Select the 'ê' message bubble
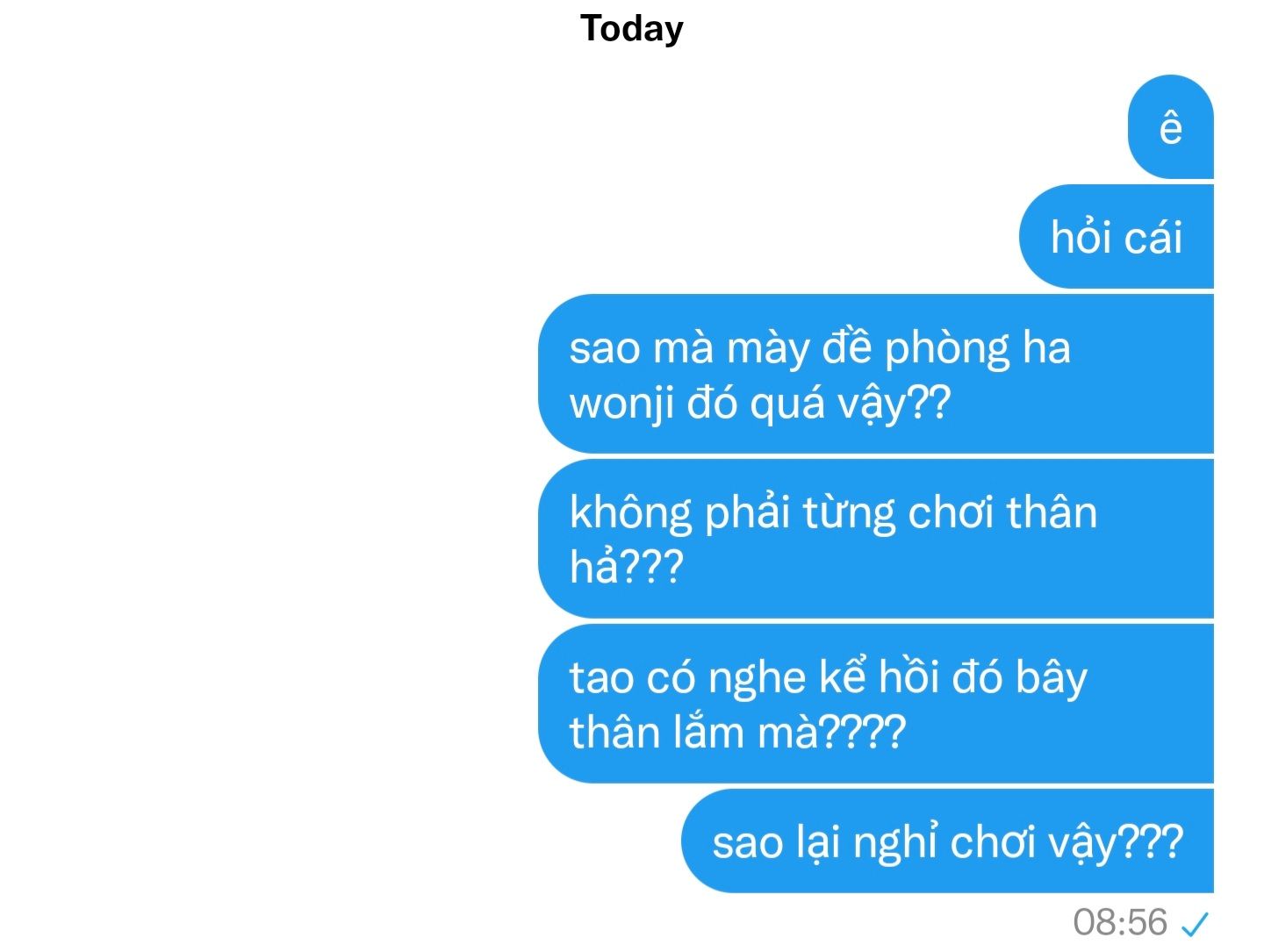Viewport: 1264px width, 952px height. pyautogui.click(x=1170, y=127)
